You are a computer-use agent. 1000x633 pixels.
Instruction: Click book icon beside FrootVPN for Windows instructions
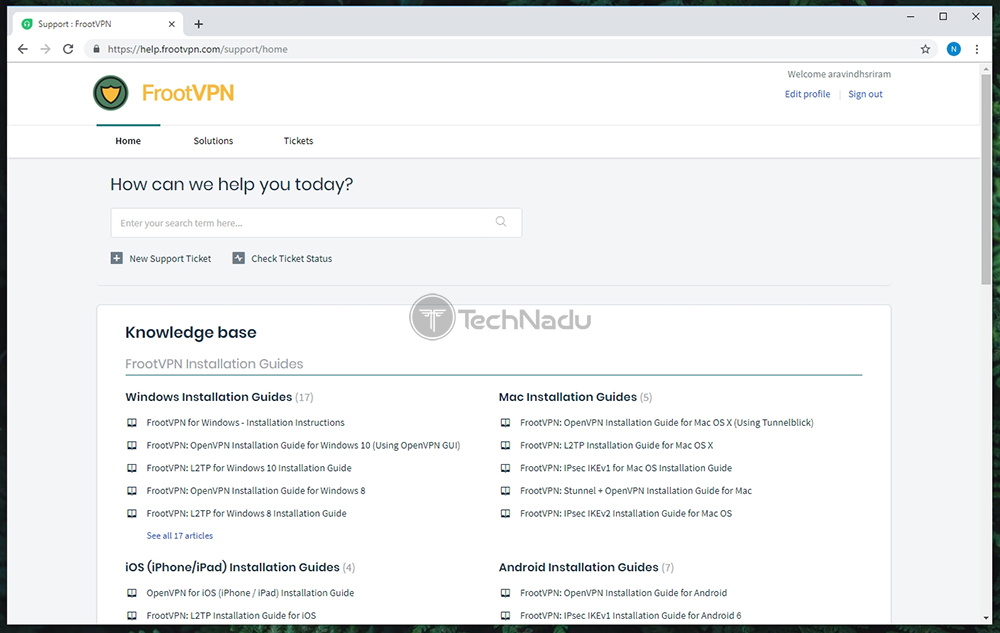coord(132,423)
